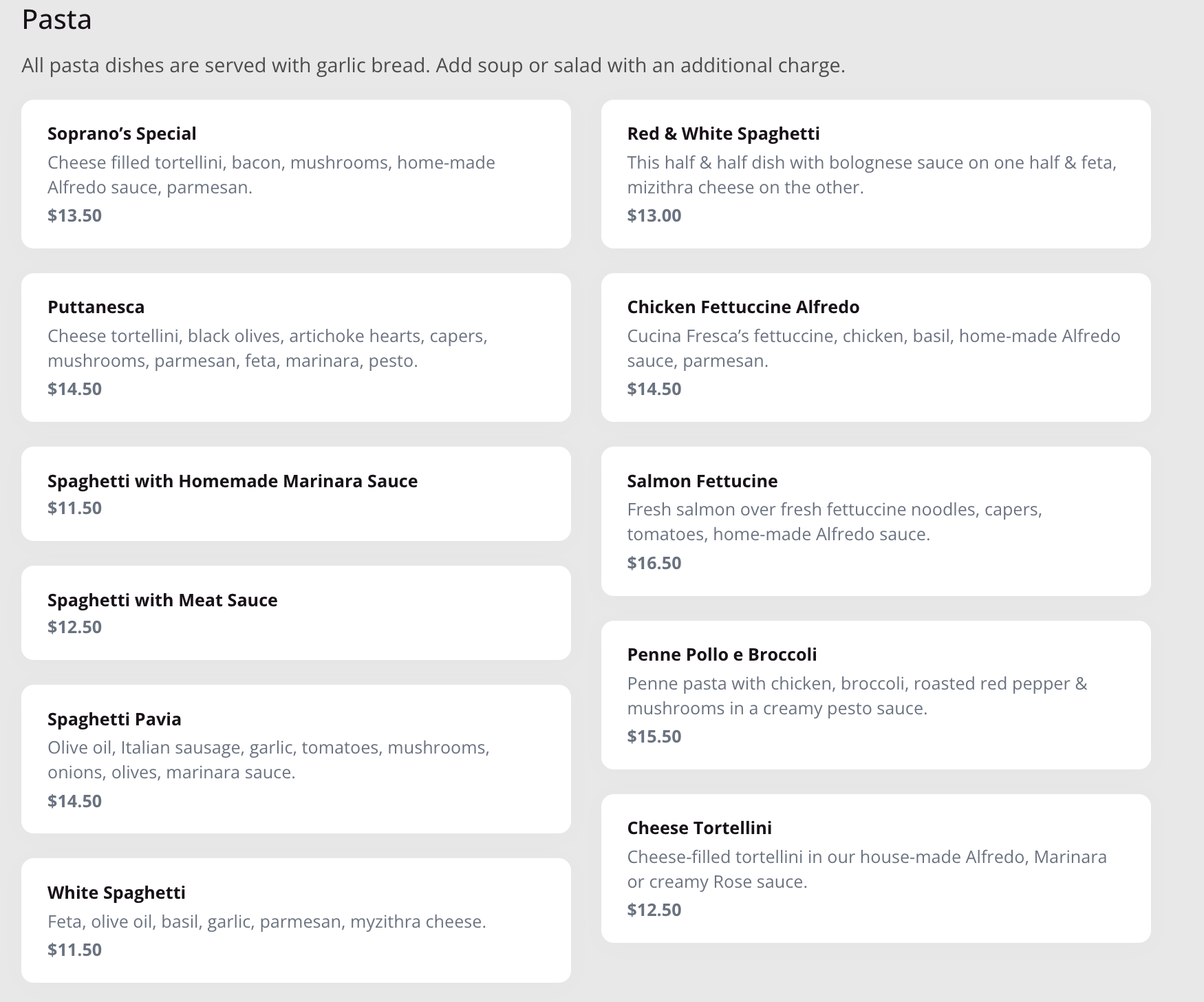Viewport: 1204px width, 1002px height.
Task: Select Spaghetti with Homemade Marinara Sauce
Action: 296,493
